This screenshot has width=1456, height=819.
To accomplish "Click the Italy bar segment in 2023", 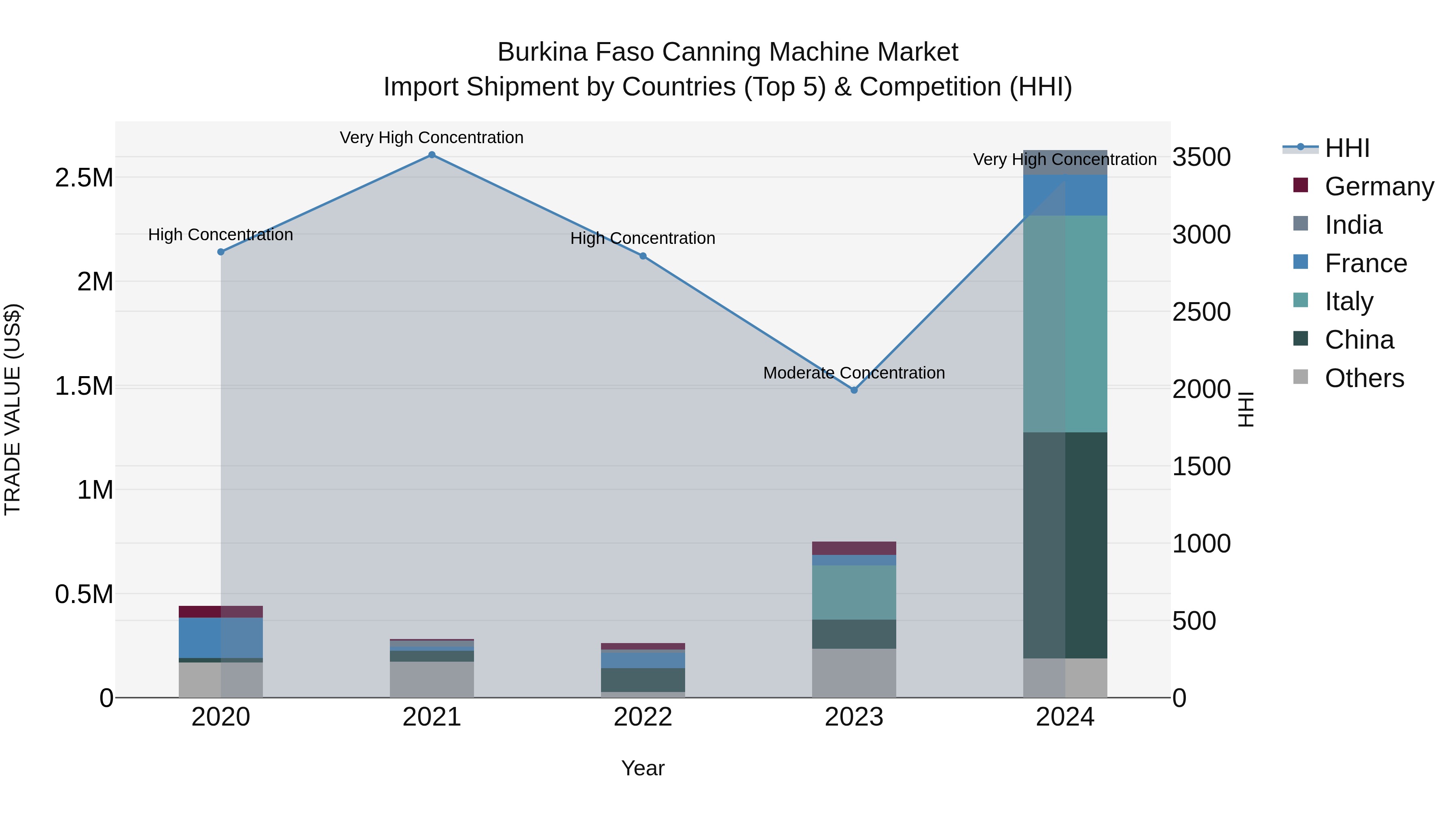I will [854, 593].
